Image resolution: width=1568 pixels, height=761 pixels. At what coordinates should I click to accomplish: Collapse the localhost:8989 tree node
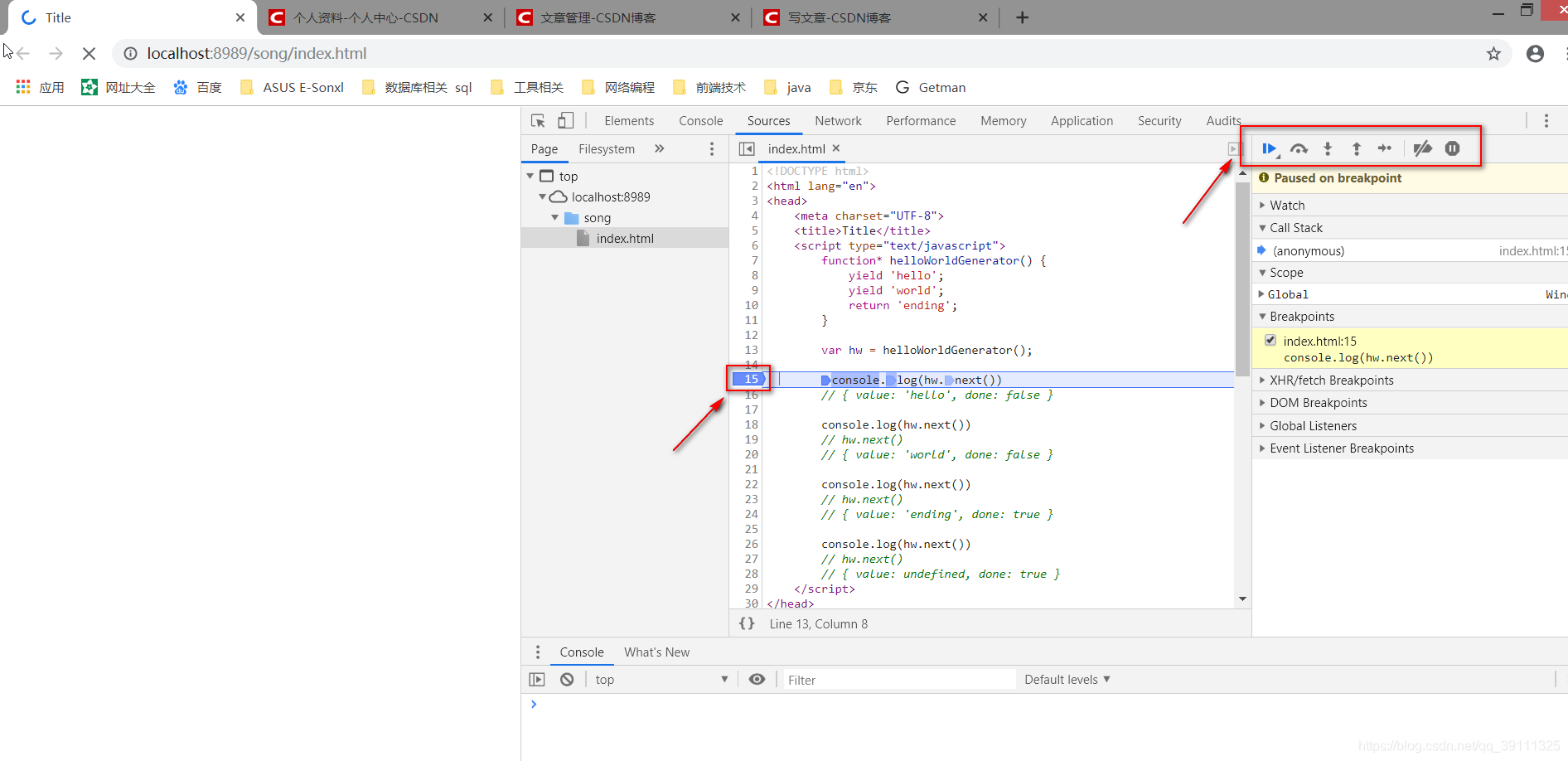tap(543, 197)
